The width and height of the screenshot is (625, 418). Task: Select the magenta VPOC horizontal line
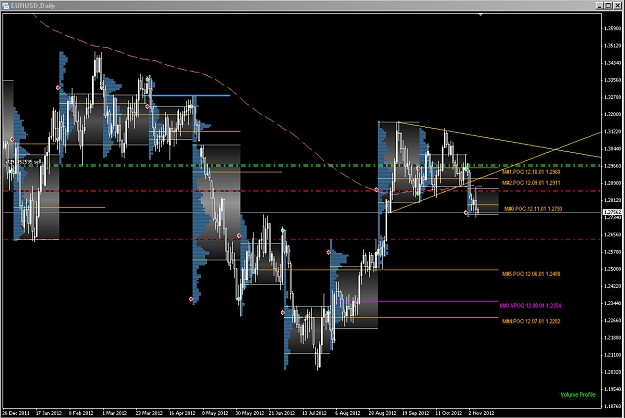pos(415,301)
